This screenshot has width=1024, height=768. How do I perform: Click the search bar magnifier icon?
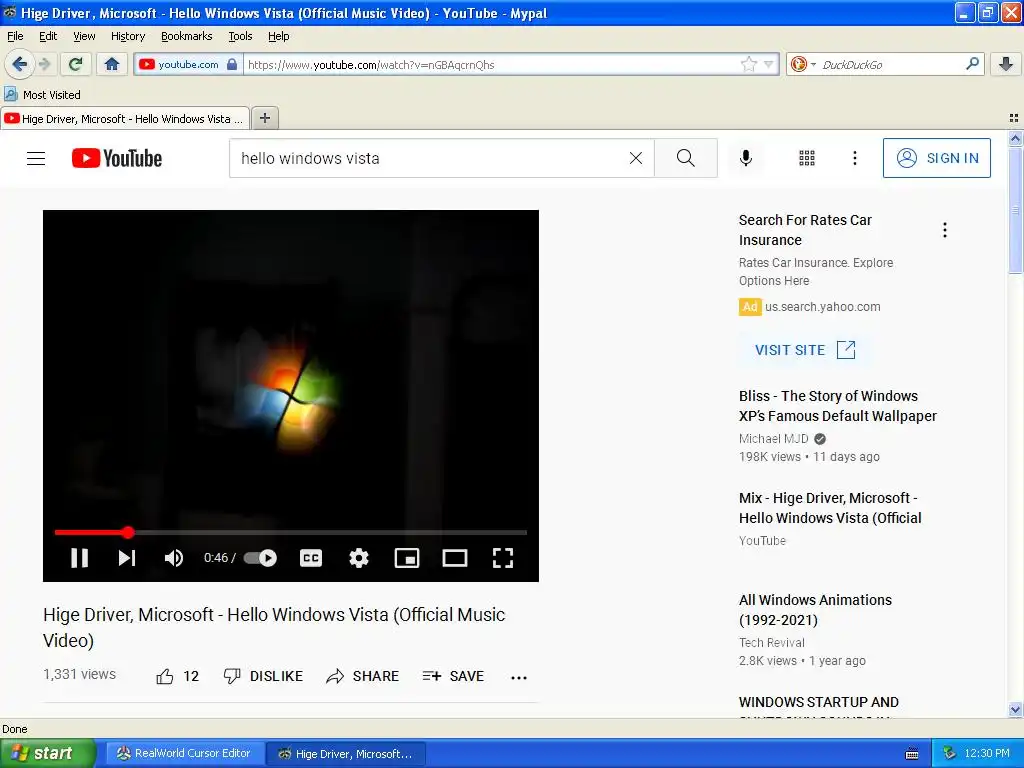972,64
